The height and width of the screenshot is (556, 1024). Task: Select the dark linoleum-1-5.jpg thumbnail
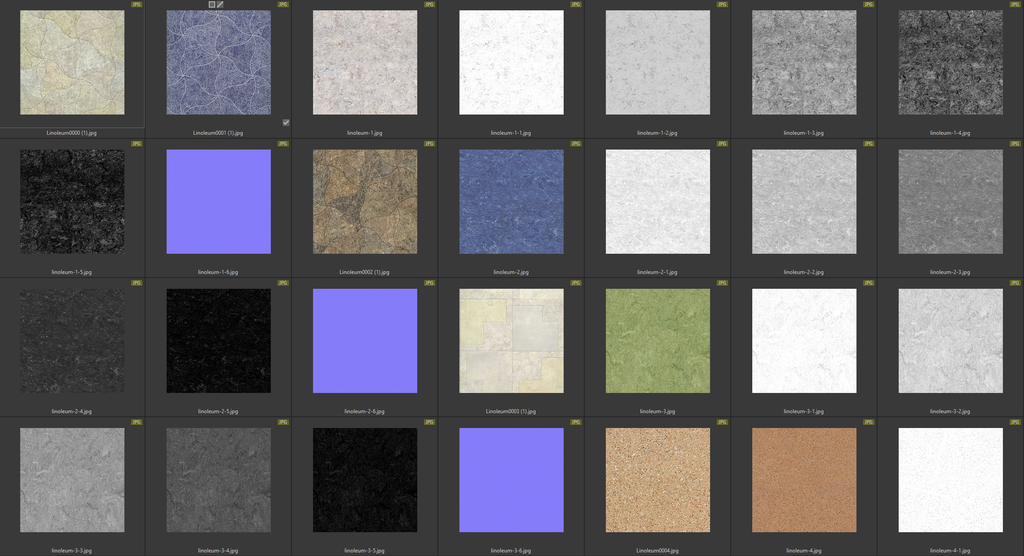(x=72, y=201)
